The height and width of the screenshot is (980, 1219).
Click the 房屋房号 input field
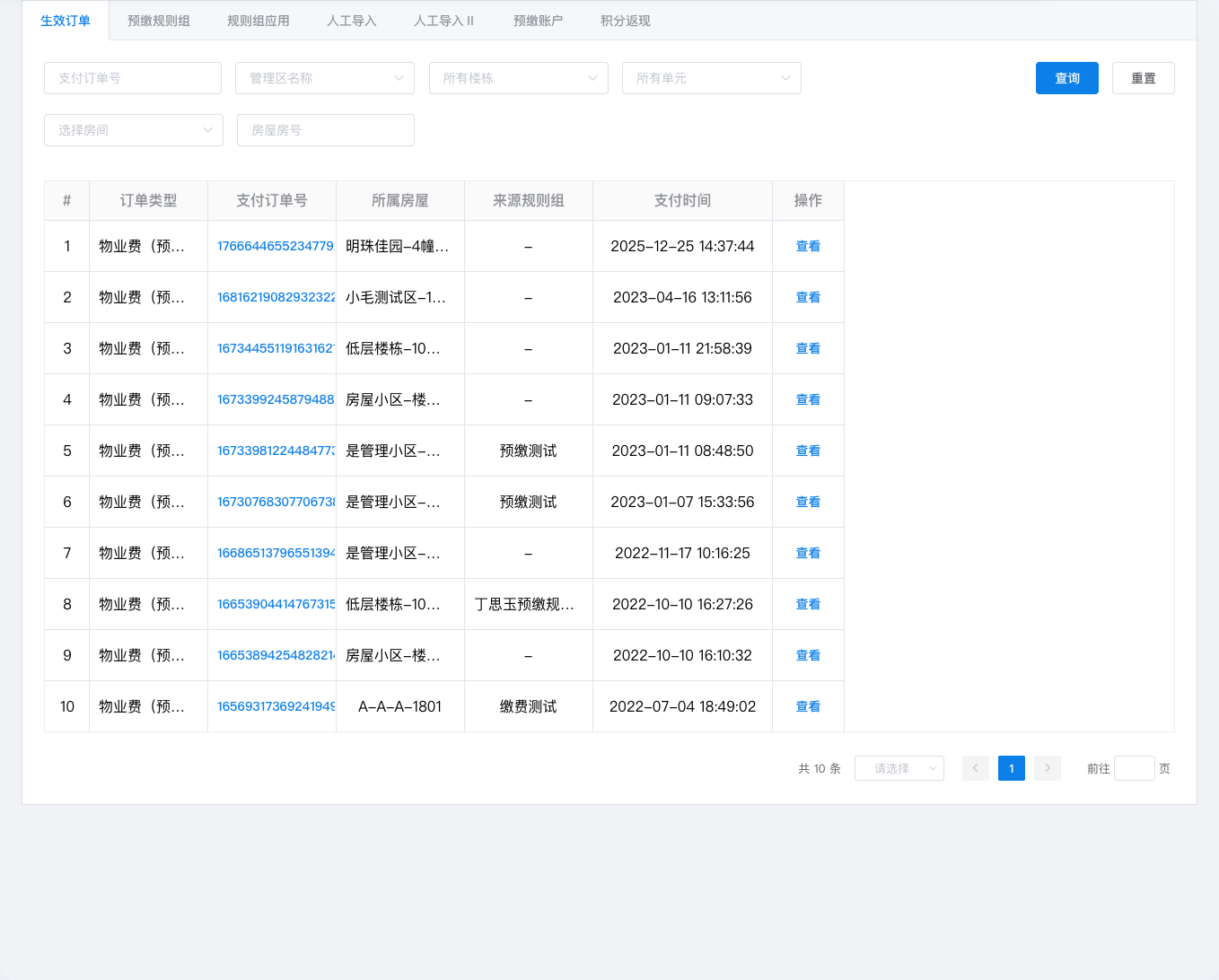click(325, 130)
